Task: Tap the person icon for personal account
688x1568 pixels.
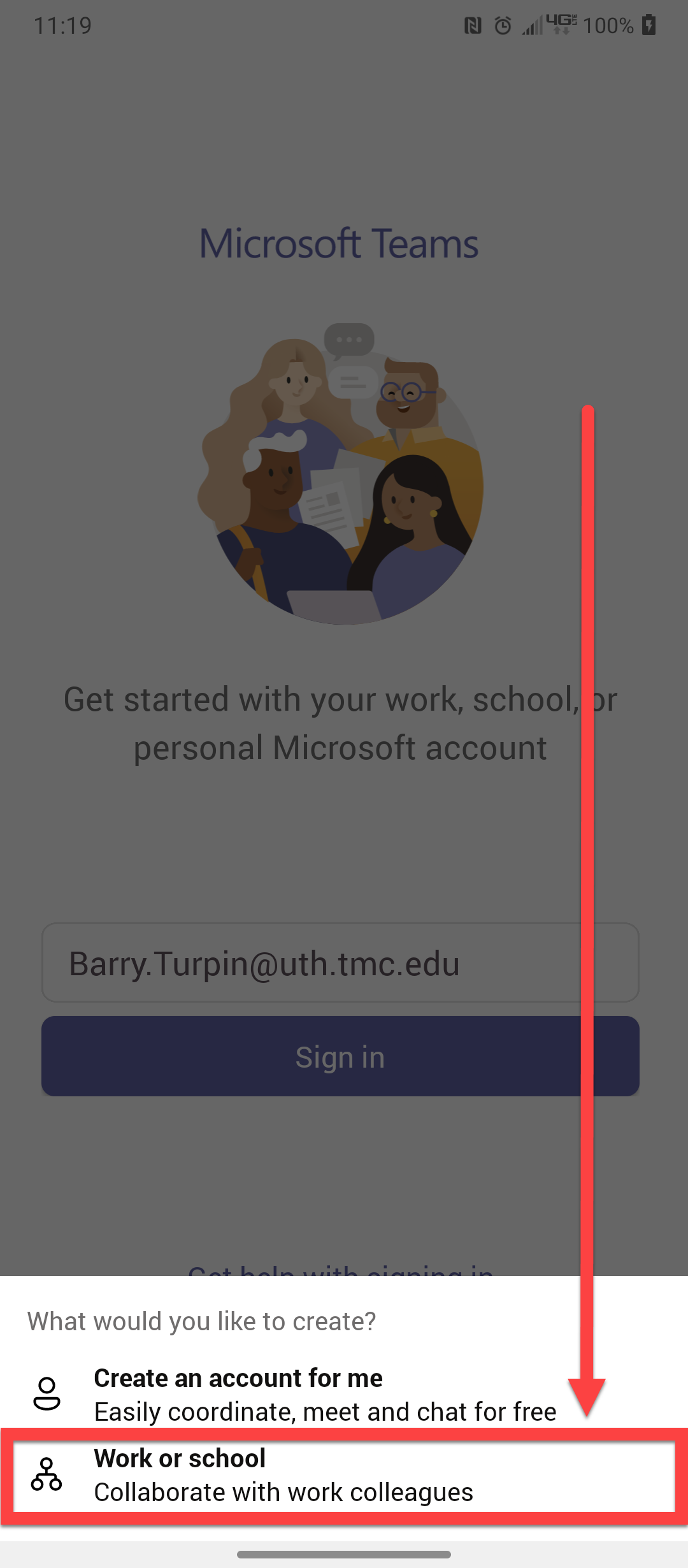Action: coord(47,1394)
